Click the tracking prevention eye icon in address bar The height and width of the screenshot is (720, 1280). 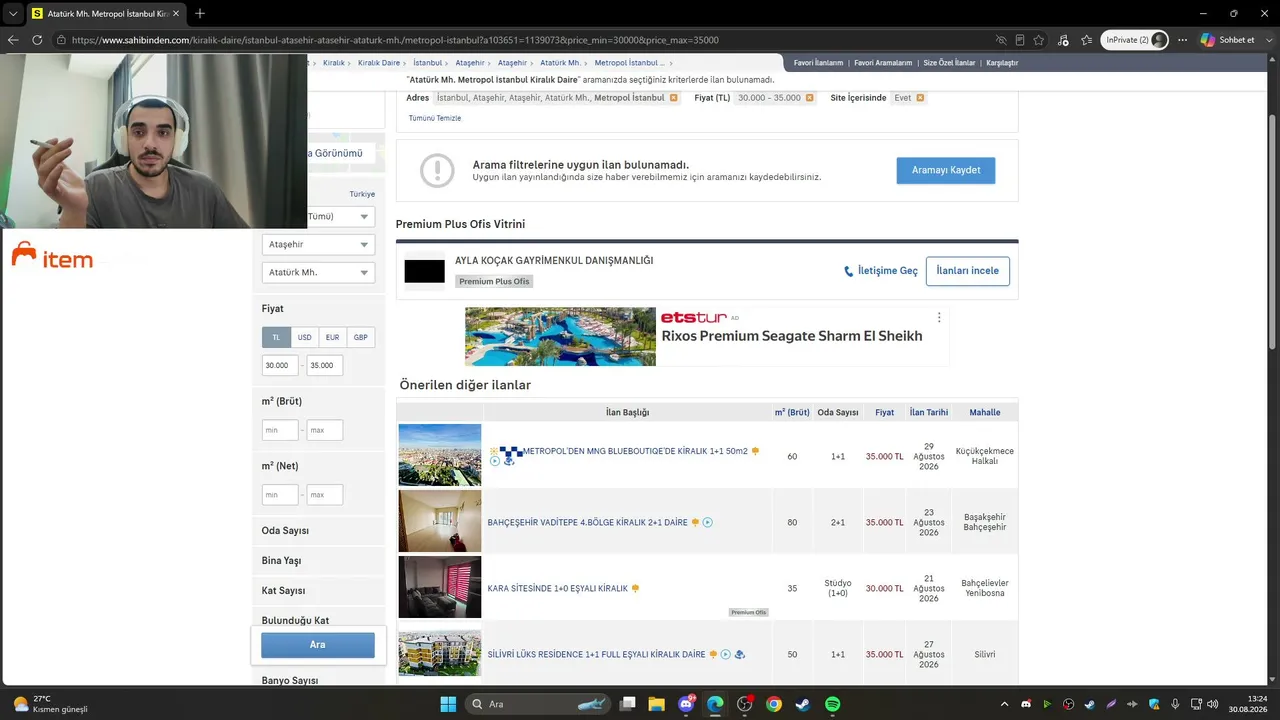(x=1001, y=40)
